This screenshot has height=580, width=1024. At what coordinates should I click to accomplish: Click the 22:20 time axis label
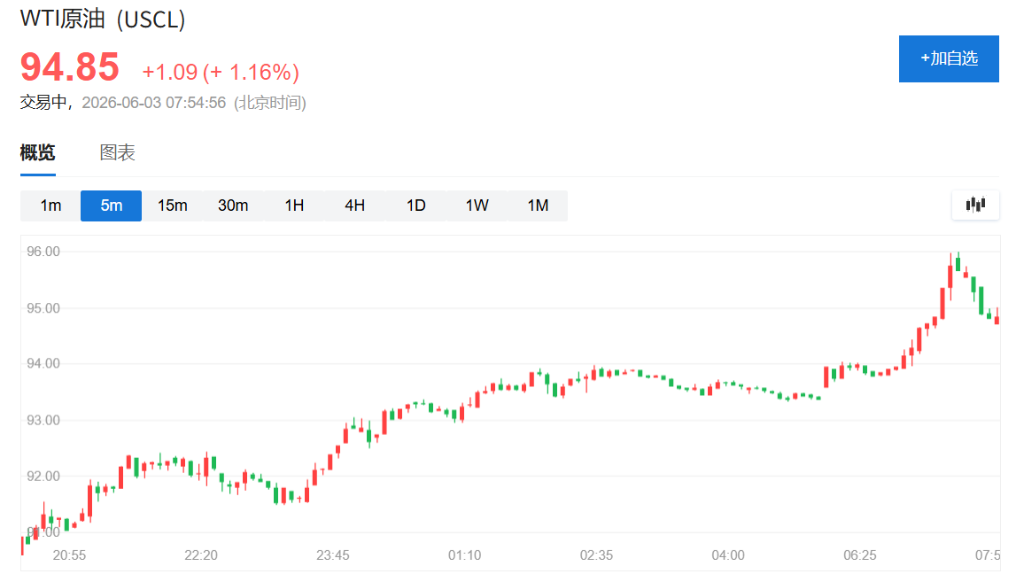click(200, 555)
